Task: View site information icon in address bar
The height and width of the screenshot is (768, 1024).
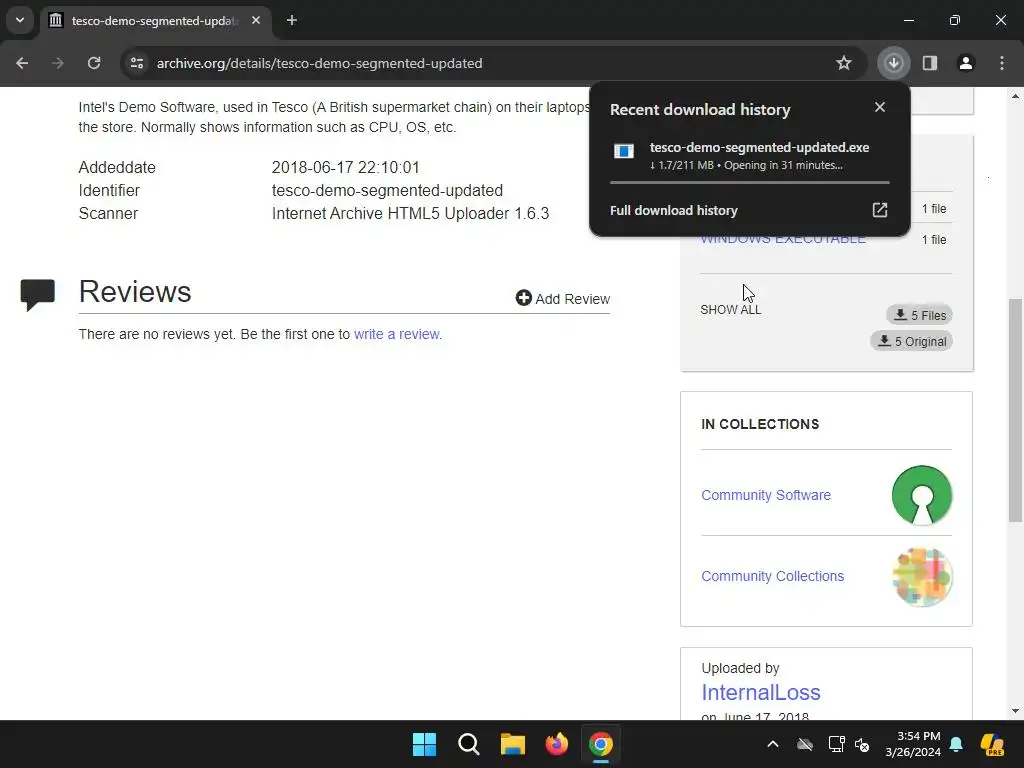Action: 136,63
